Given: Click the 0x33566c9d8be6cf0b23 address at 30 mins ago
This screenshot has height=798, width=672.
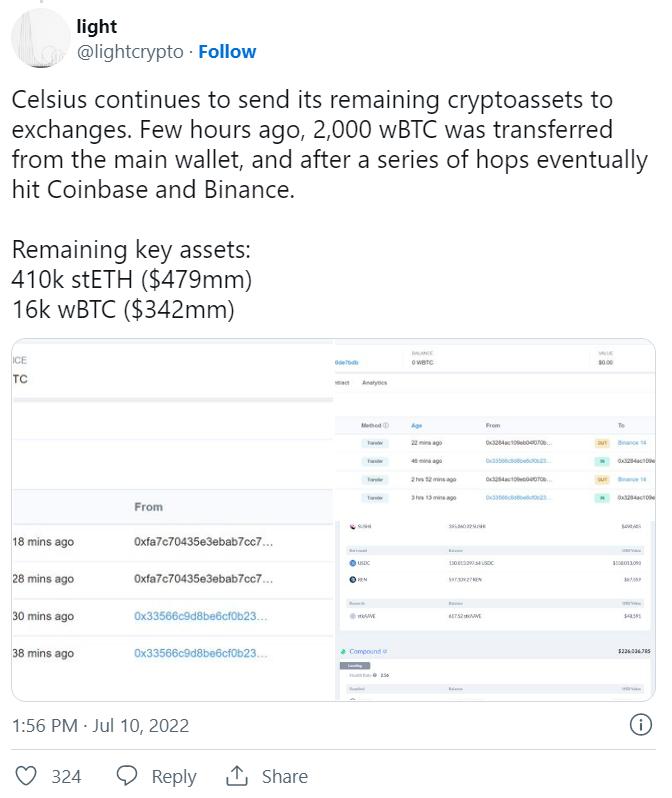Looking at the screenshot, I should click(200, 616).
